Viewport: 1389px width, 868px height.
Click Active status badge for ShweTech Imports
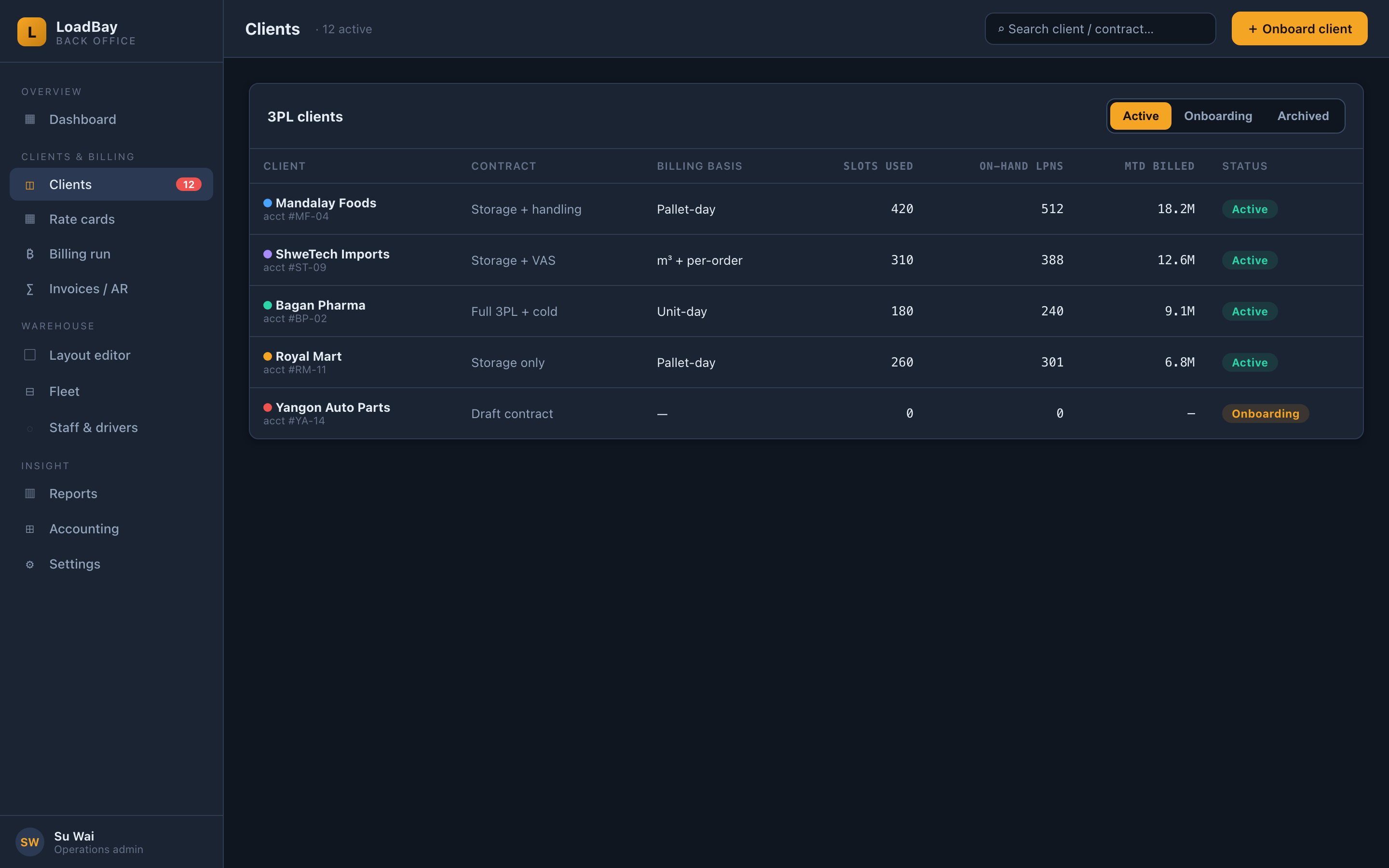coord(1250,260)
